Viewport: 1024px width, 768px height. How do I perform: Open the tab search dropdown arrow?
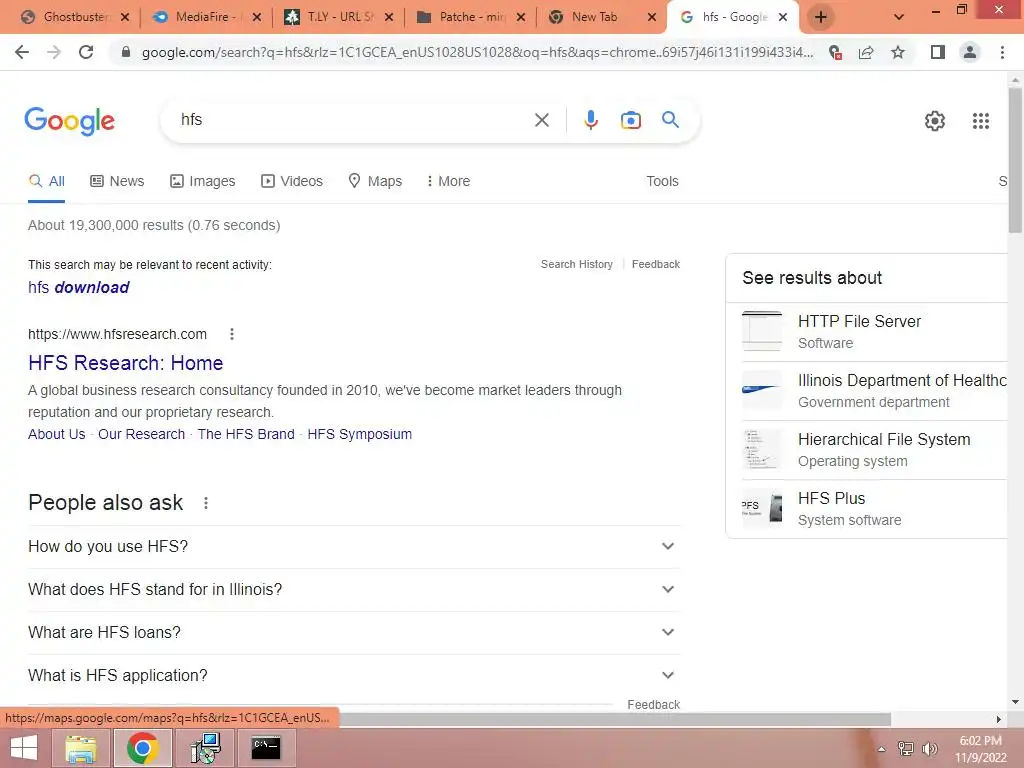pos(899,17)
